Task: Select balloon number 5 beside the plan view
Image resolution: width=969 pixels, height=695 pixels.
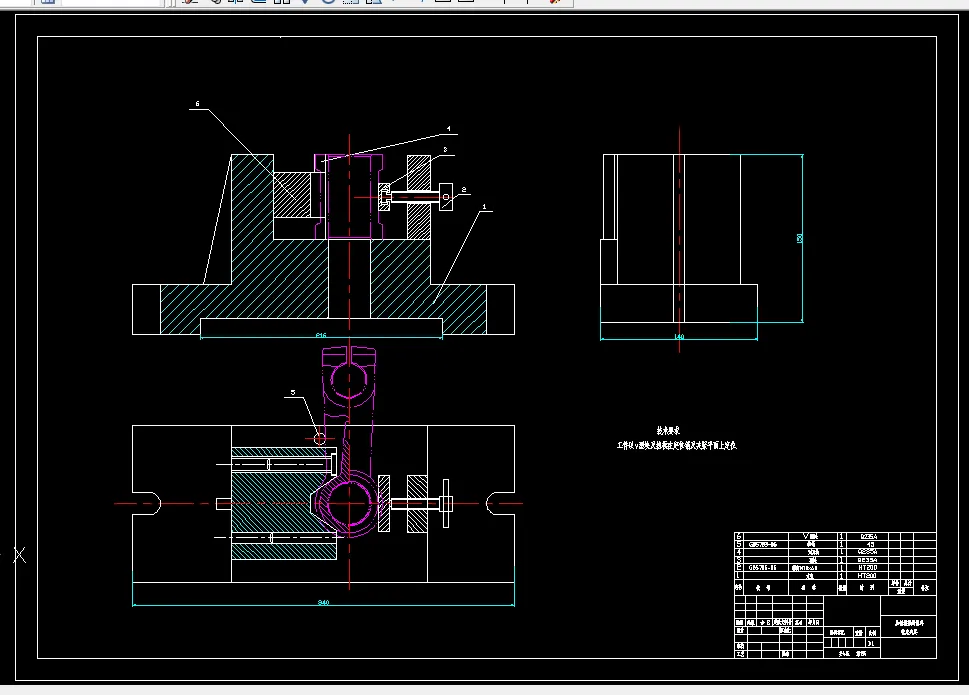Action: click(x=293, y=392)
